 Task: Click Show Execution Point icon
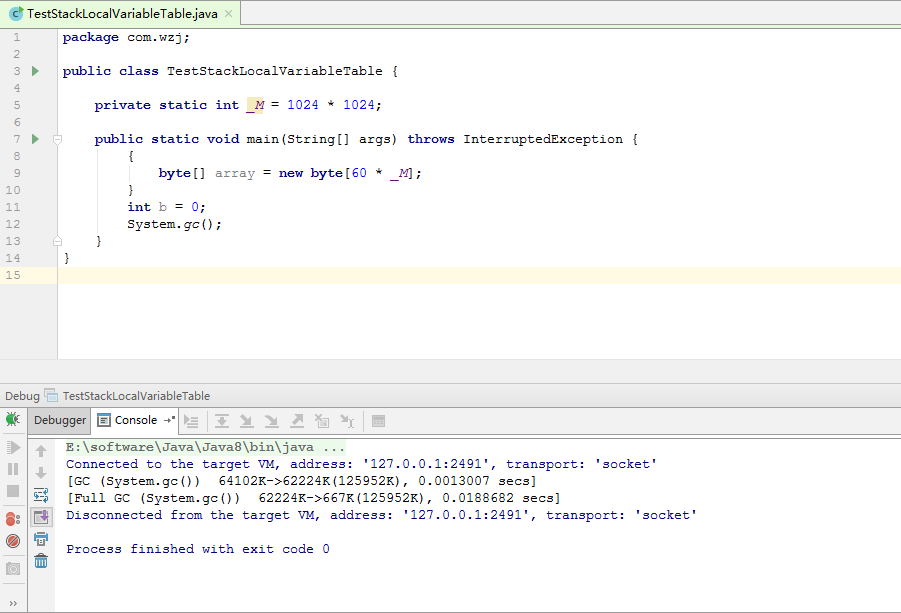point(191,422)
